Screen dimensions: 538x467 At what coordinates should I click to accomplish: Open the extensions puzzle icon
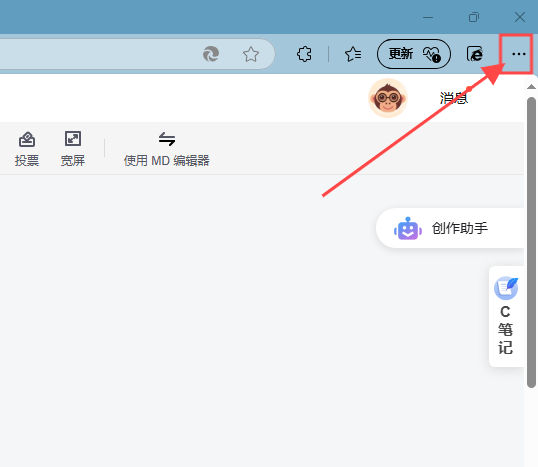[x=304, y=54]
